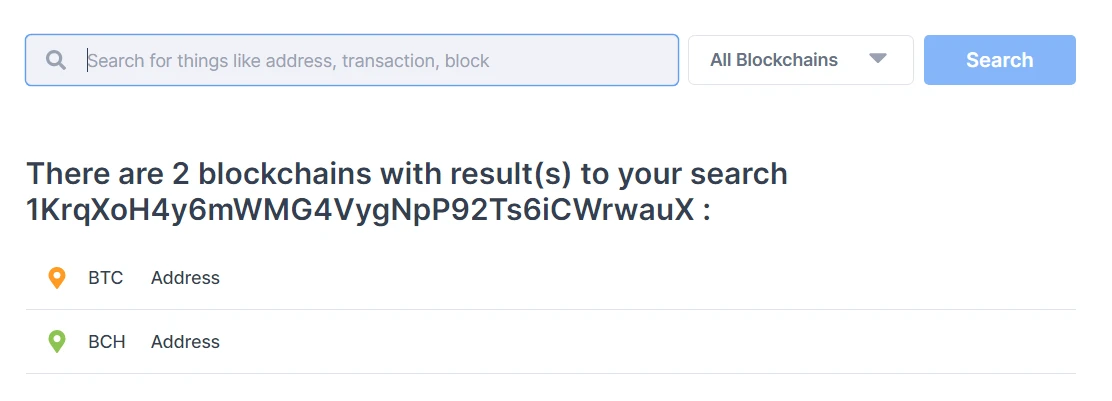1112x401 pixels.
Task: Click the gray triangle arrow beside All Blockchains
Action: 878,59
